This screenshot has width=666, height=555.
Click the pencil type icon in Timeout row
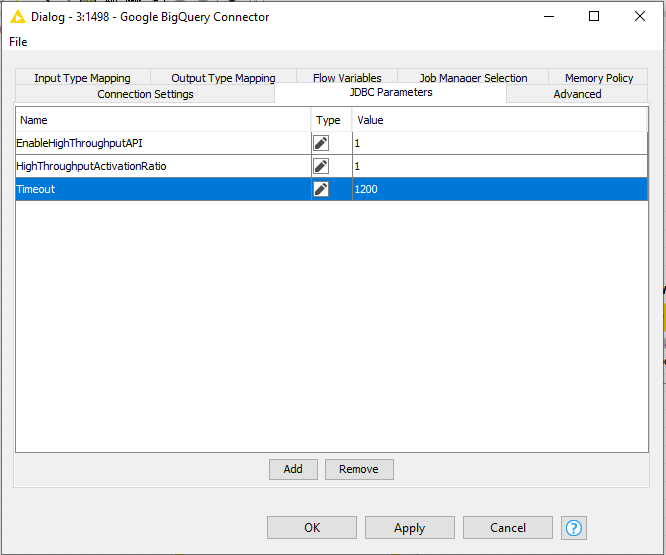(x=321, y=189)
